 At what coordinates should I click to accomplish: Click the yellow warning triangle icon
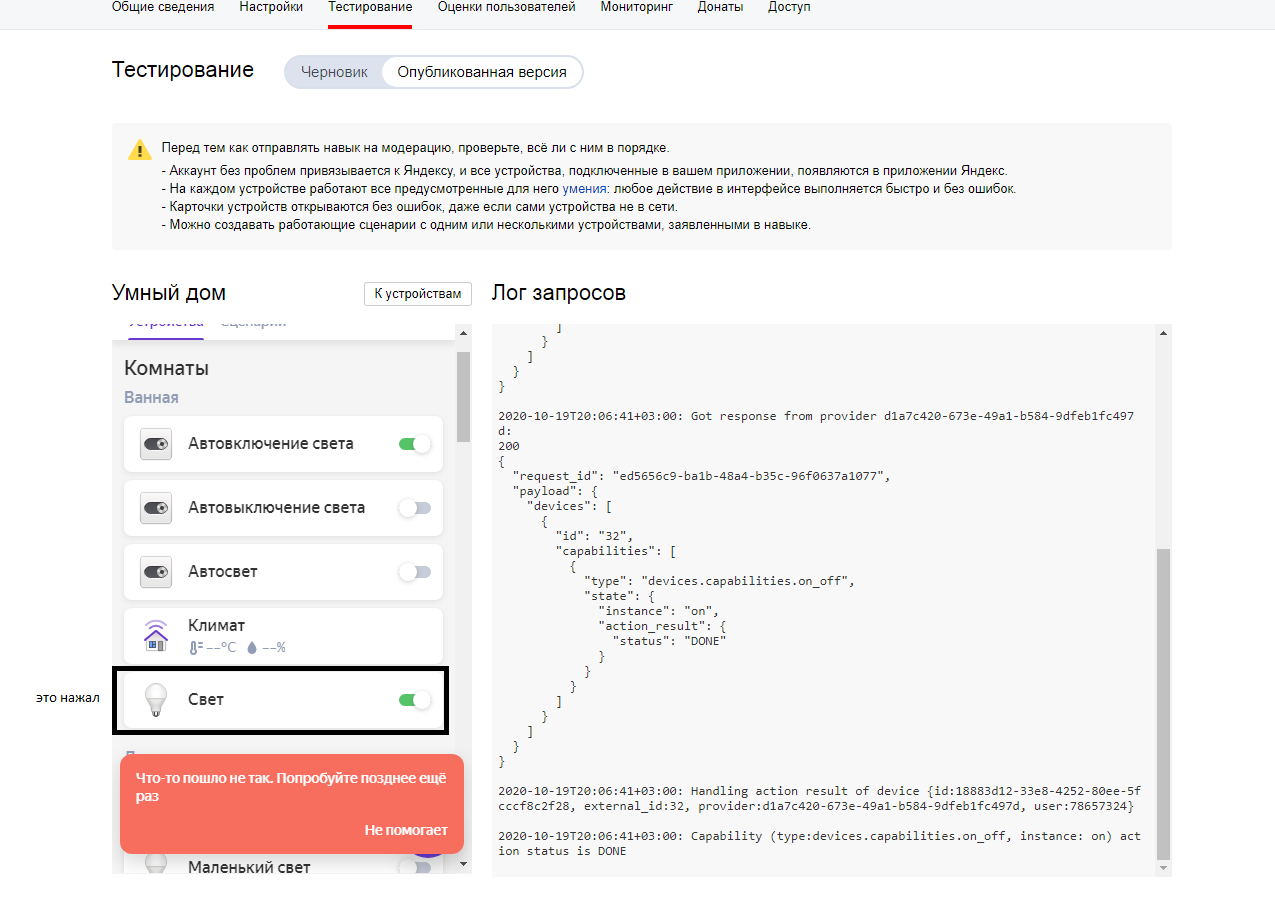click(x=140, y=150)
